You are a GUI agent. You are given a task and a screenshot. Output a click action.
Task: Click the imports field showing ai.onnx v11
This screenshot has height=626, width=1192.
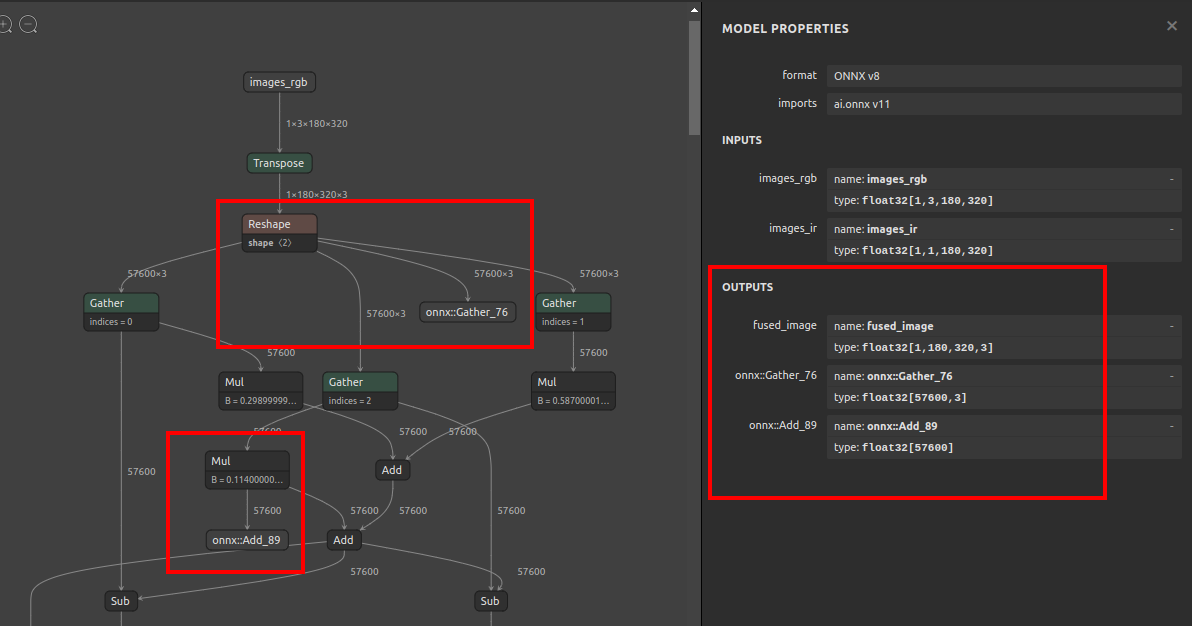[x=1003, y=104]
